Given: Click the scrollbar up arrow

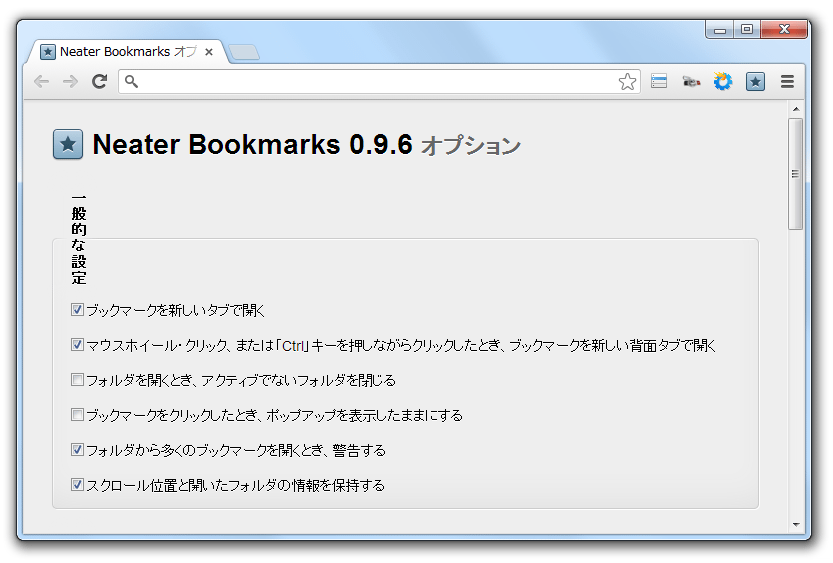Looking at the screenshot, I should pos(795,109).
